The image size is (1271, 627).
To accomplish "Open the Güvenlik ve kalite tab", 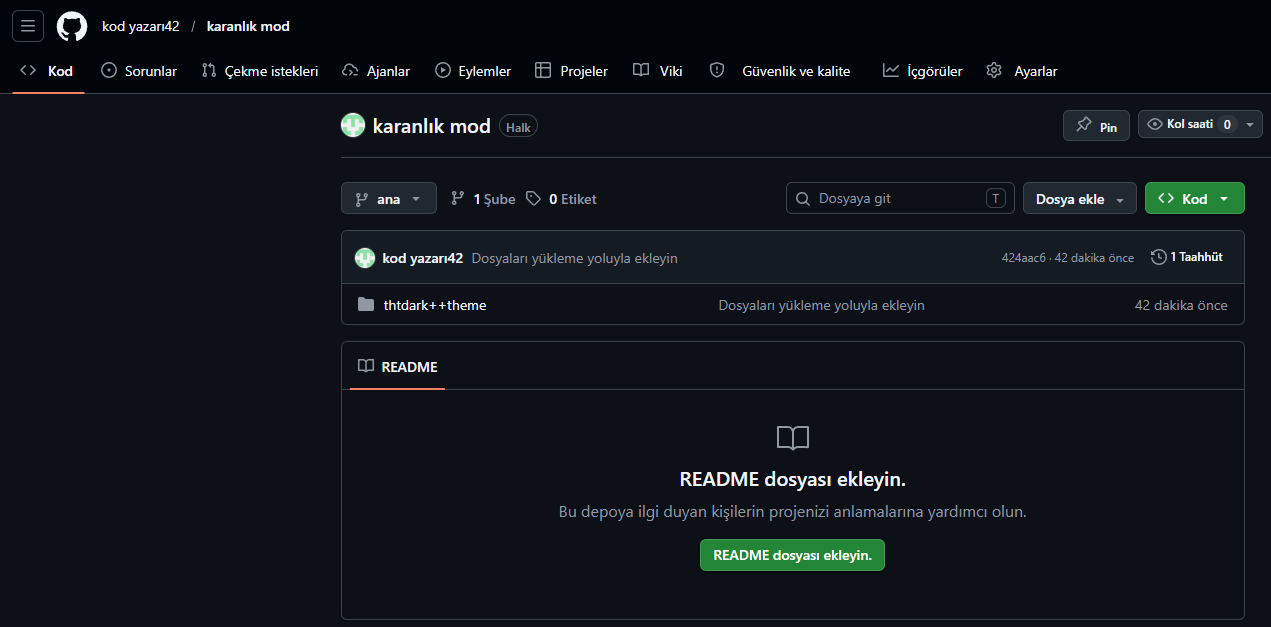I will [x=780, y=71].
